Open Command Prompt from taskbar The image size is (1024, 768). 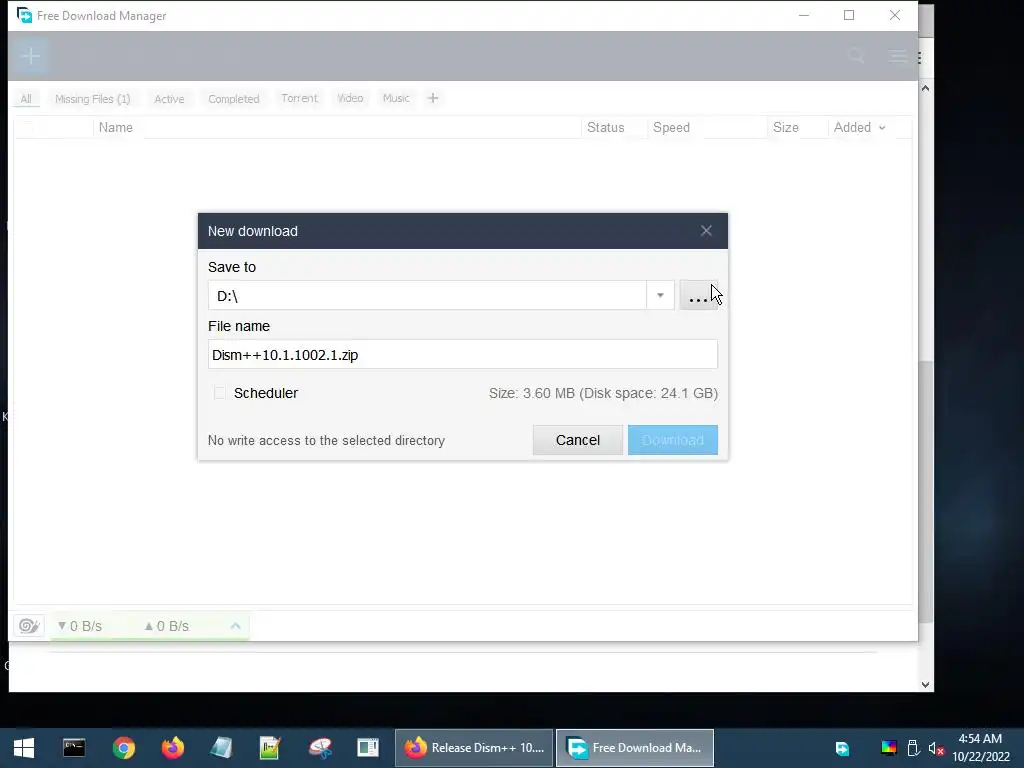pyautogui.click(x=74, y=748)
